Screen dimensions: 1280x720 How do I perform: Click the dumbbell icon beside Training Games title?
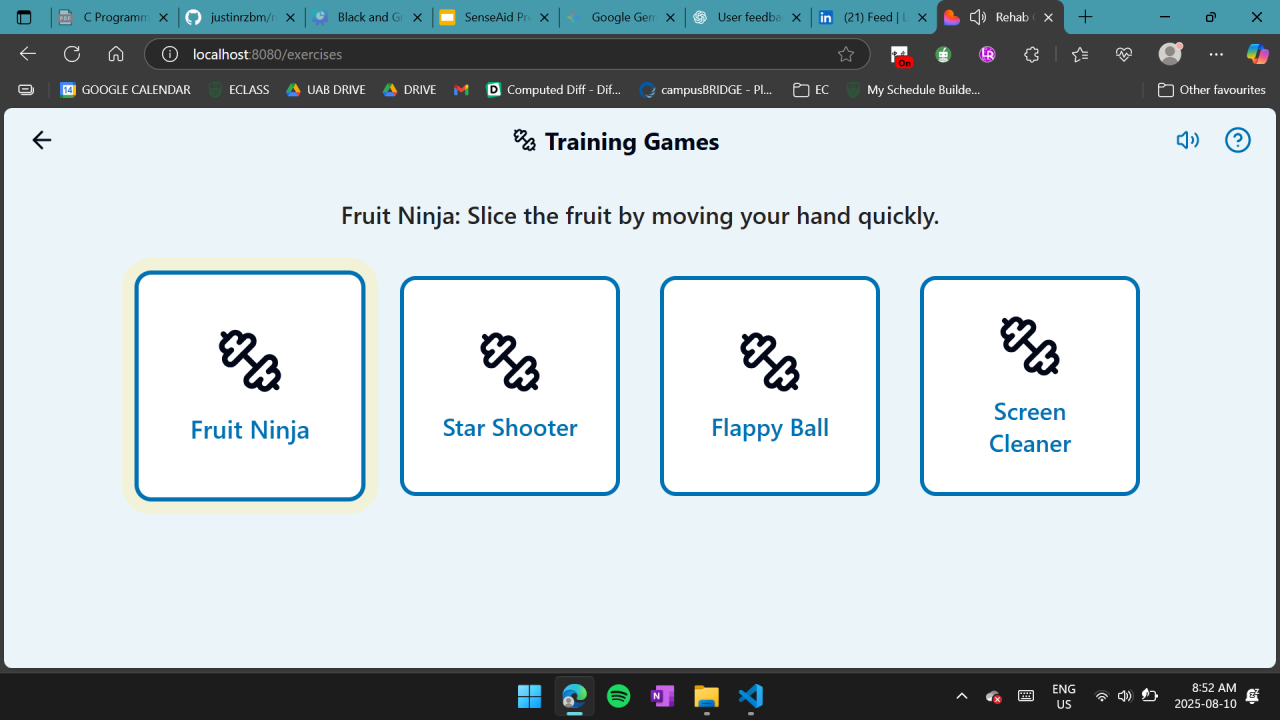[525, 141]
